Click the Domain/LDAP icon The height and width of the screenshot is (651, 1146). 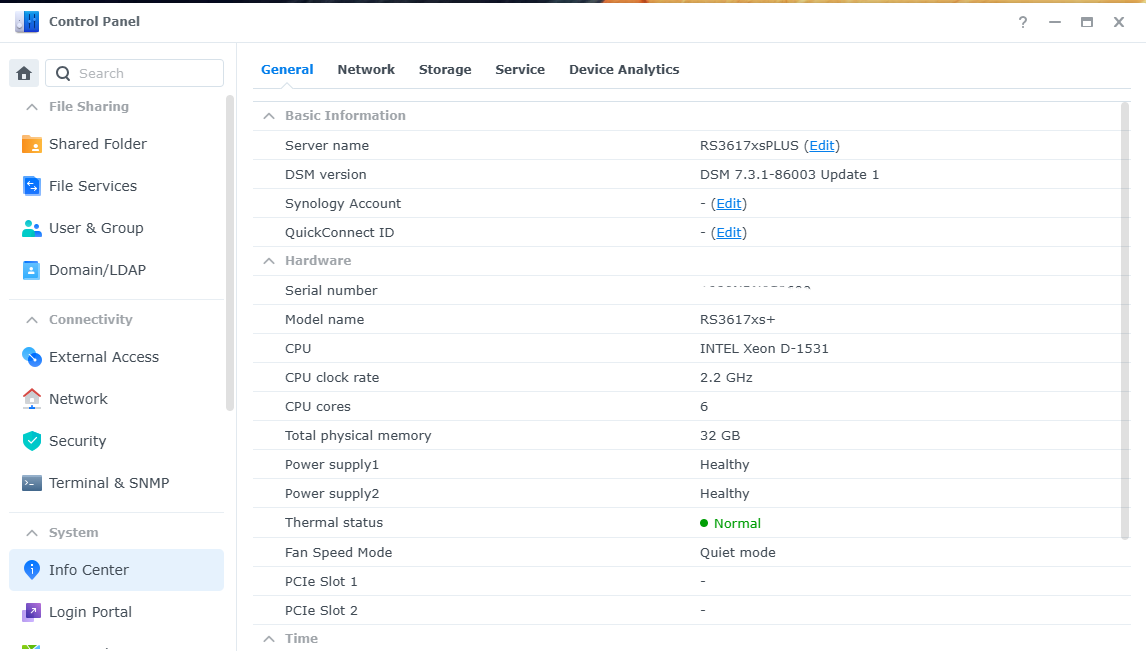click(31, 270)
